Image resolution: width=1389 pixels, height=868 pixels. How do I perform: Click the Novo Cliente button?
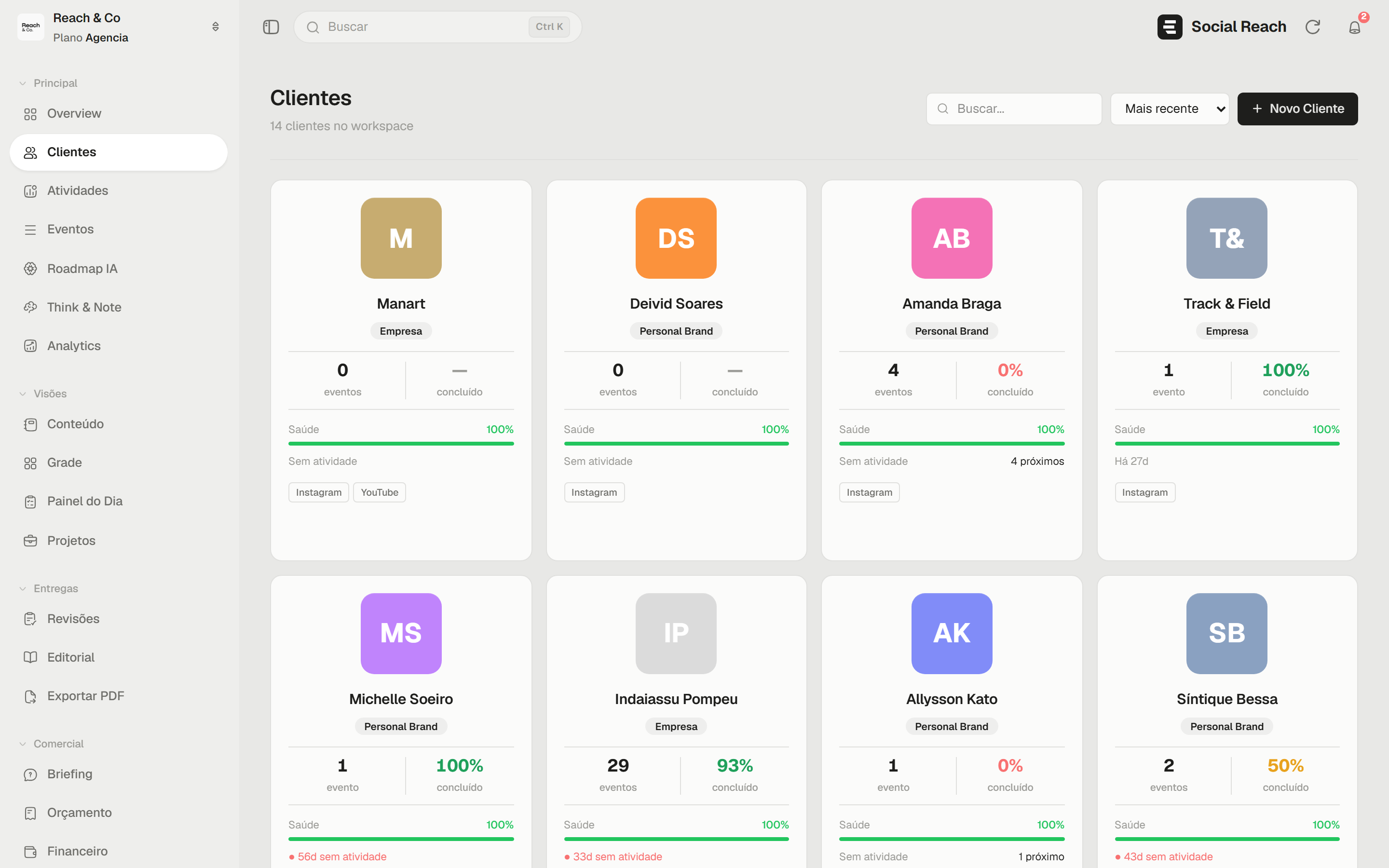point(1297,108)
